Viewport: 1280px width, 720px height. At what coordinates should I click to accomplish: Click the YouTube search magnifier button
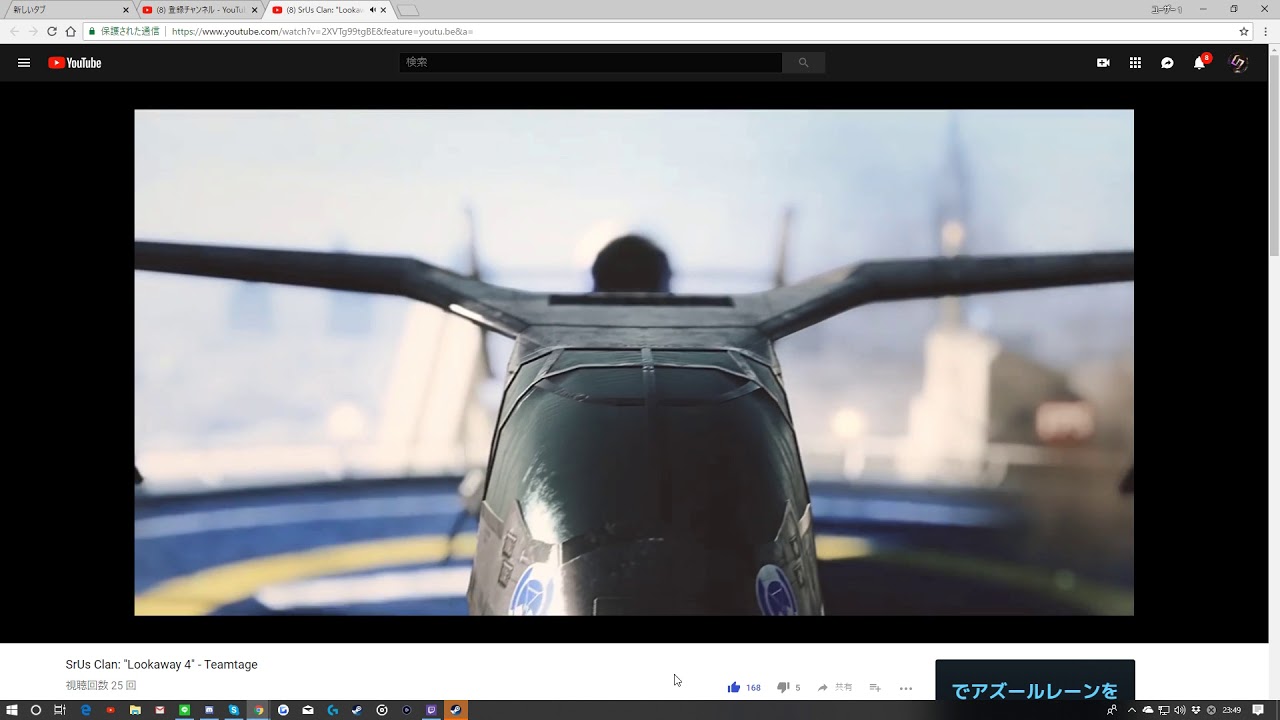(x=803, y=62)
